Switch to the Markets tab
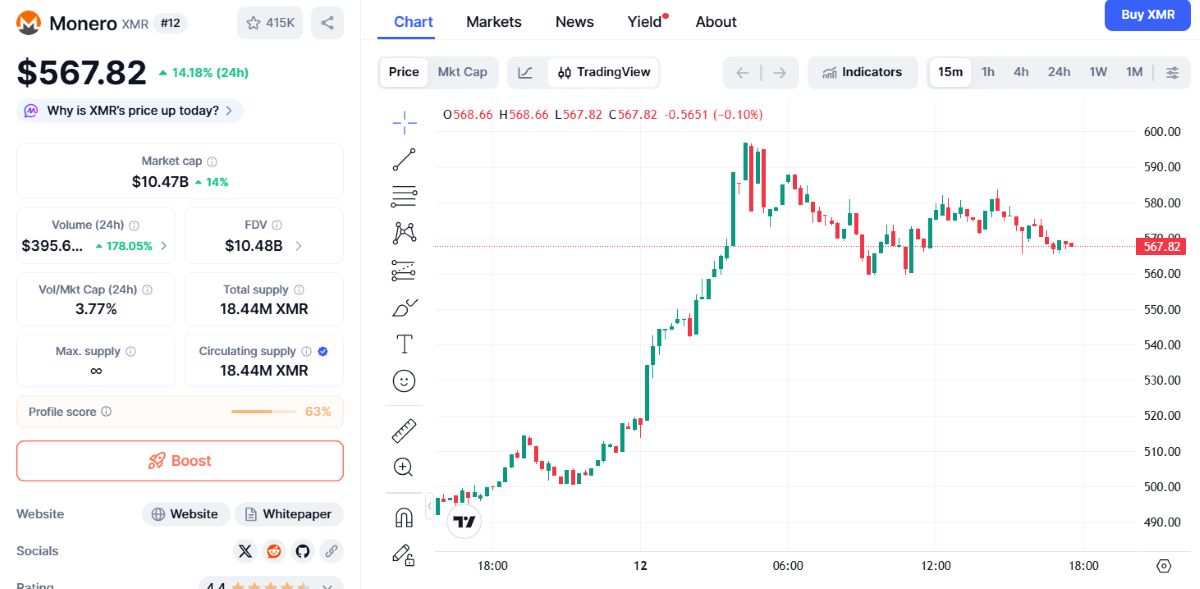Viewport: 1200px width, 589px height. (x=493, y=21)
